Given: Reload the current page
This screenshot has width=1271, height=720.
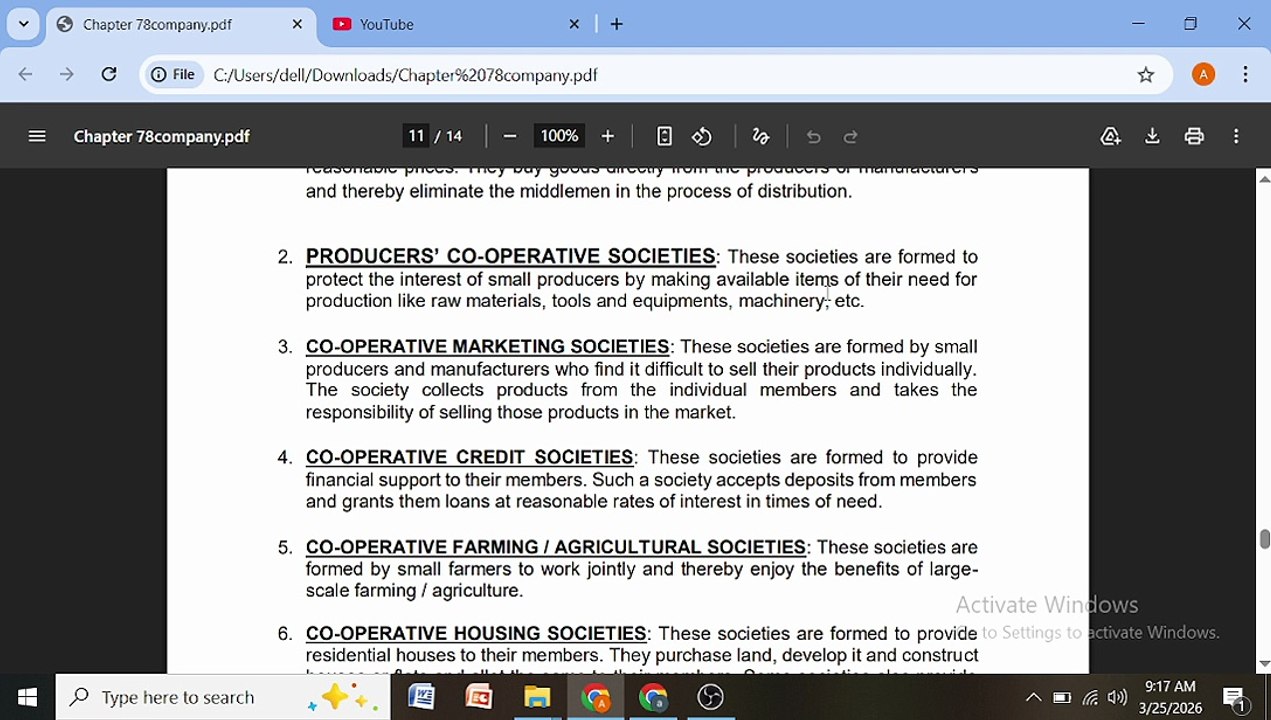Looking at the screenshot, I should pyautogui.click(x=109, y=74).
